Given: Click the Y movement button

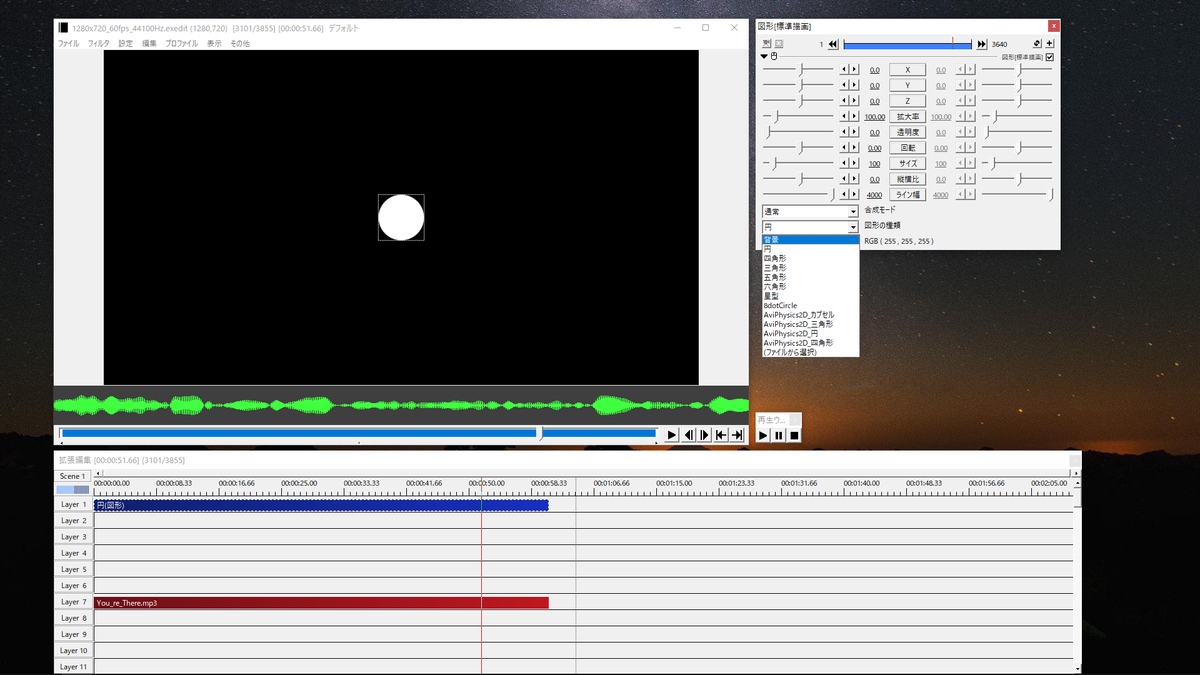Looking at the screenshot, I should pyautogui.click(x=907, y=85).
